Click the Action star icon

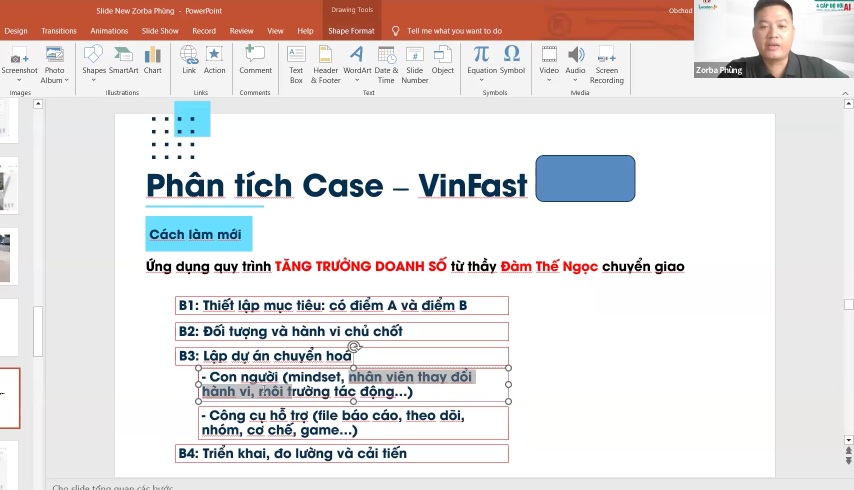coord(214,55)
